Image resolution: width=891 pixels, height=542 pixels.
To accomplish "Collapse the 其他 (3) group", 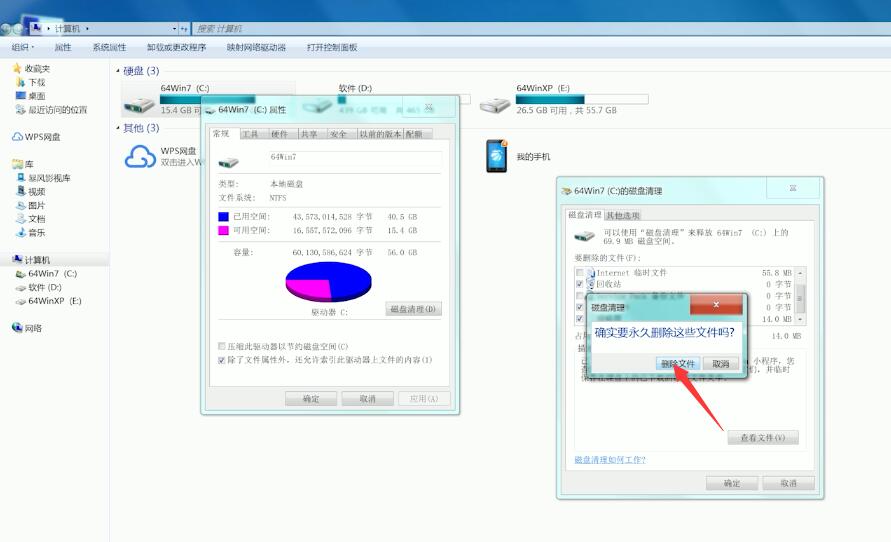I will pos(118,128).
